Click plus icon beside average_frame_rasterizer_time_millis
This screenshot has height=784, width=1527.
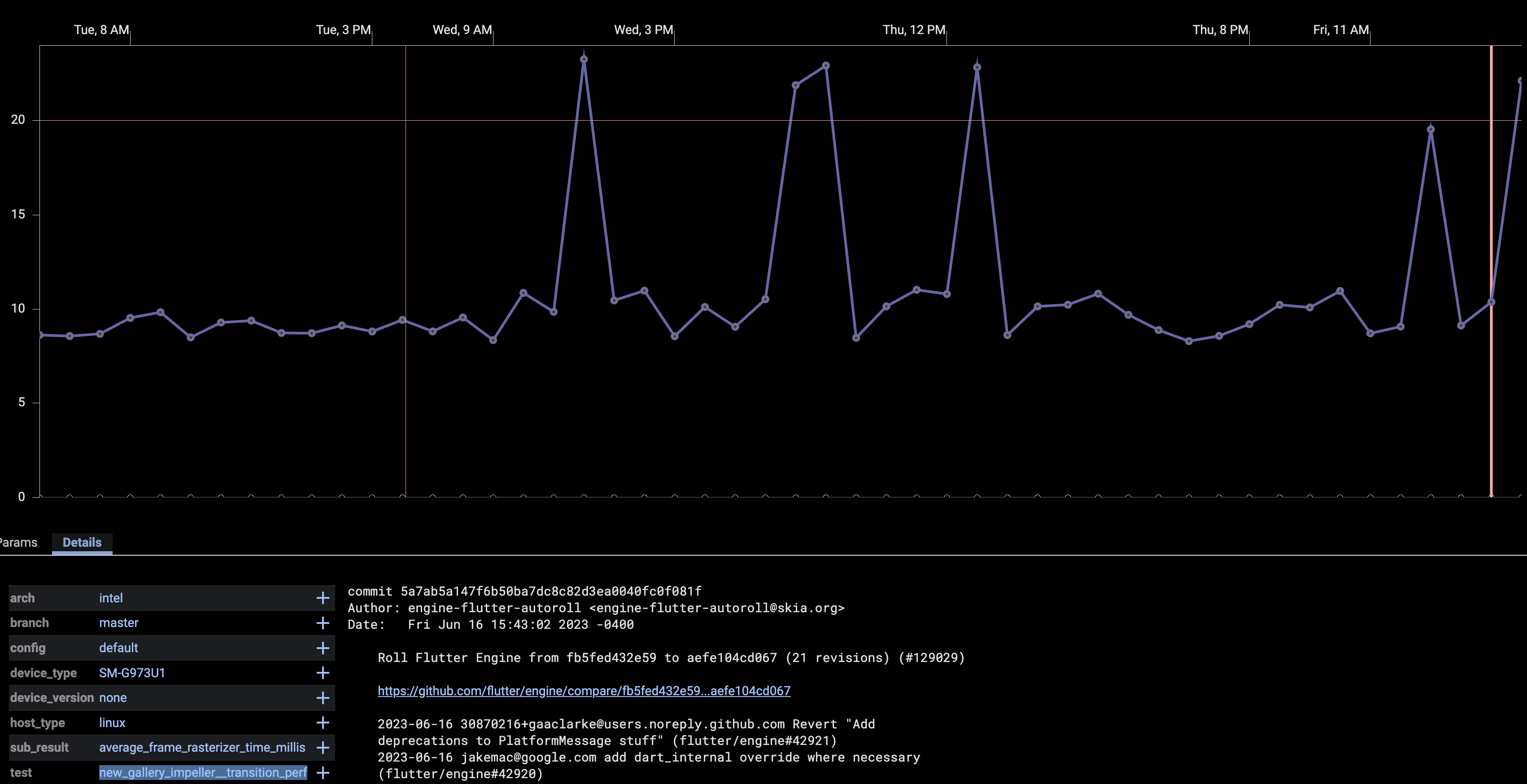323,748
